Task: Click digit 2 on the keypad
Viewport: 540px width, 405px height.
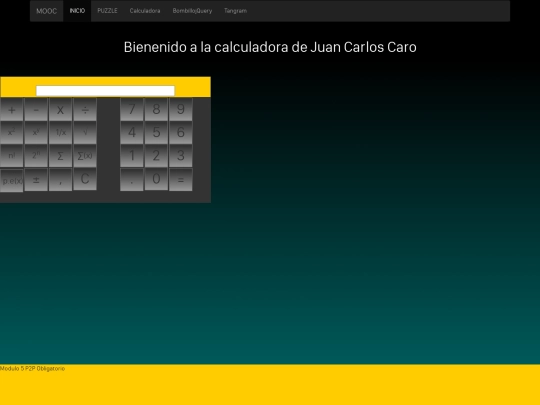Action: [156, 156]
